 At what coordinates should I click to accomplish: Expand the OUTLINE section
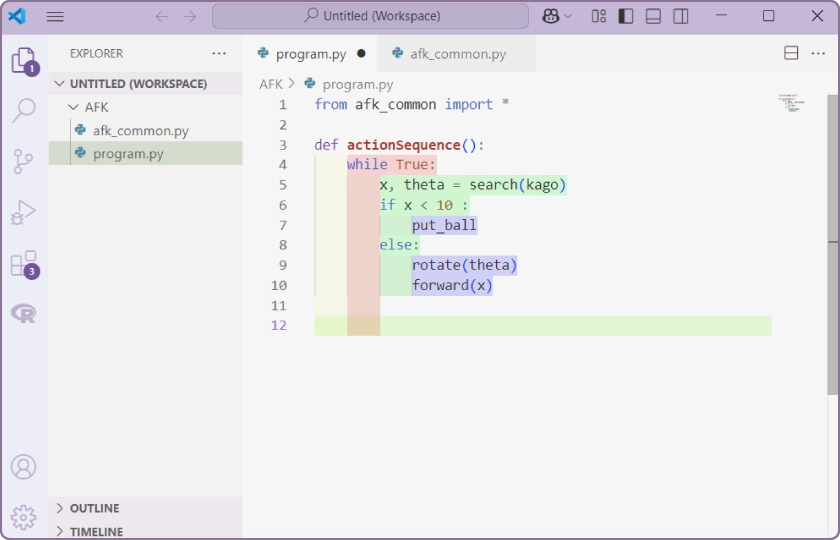click(x=146, y=508)
